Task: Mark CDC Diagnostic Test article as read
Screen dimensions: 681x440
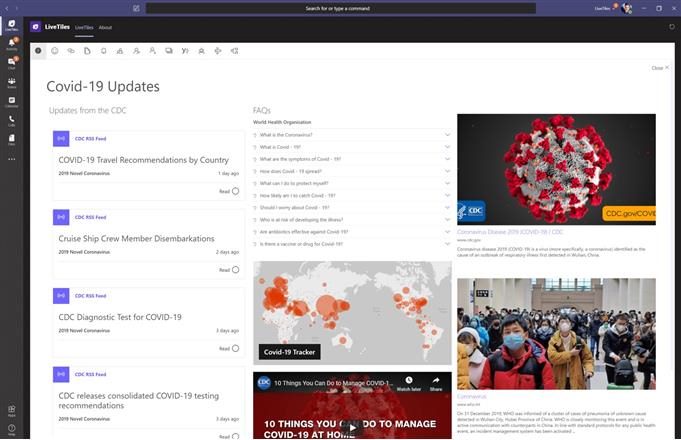Action: coord(235,348)
